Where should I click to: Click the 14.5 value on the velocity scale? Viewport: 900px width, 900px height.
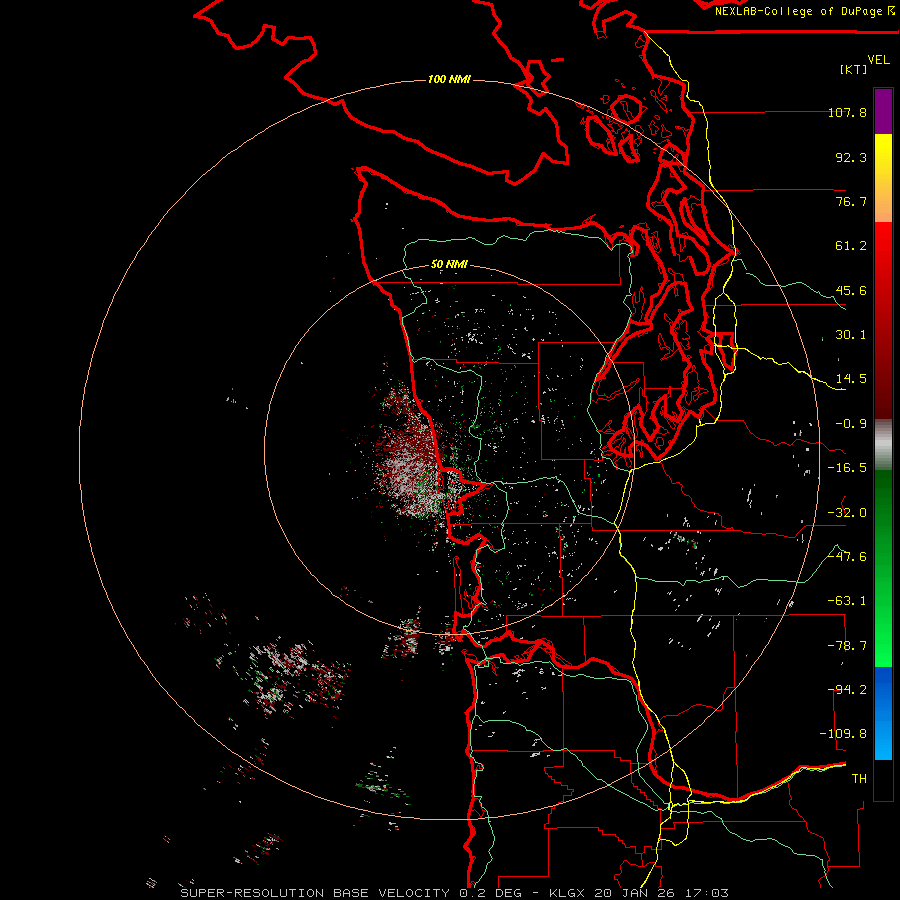tap(851, 379)
